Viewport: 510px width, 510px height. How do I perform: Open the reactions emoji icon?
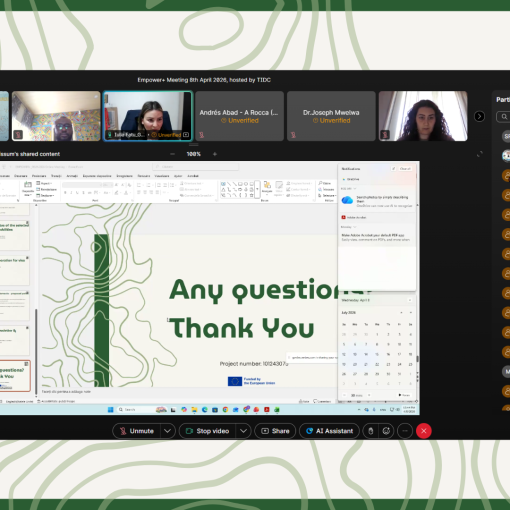(x=386, y=431)
